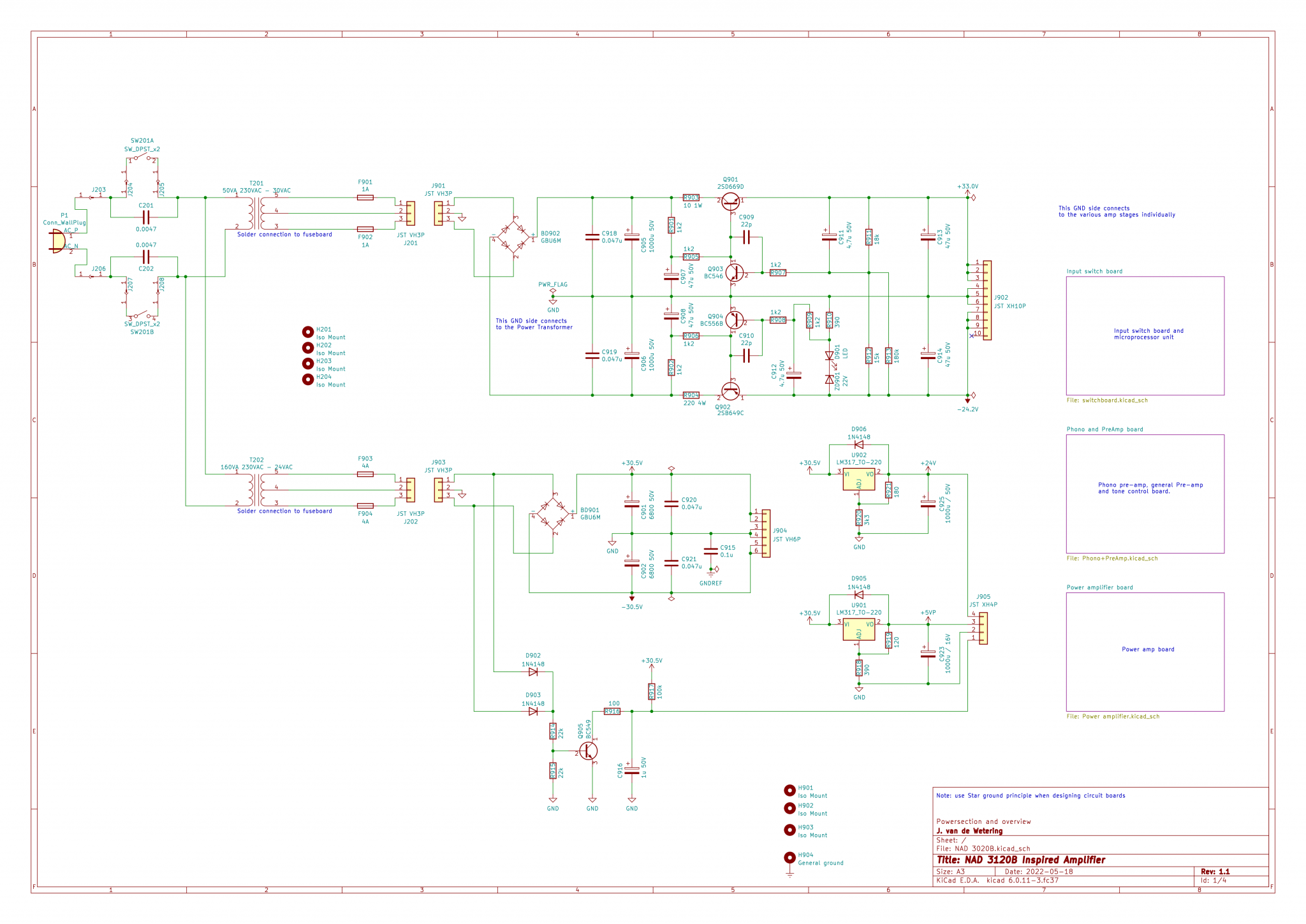The image size is (1306, 924).
Task: Select diode D902 1N4148 symbol
Action: point(533,671)
